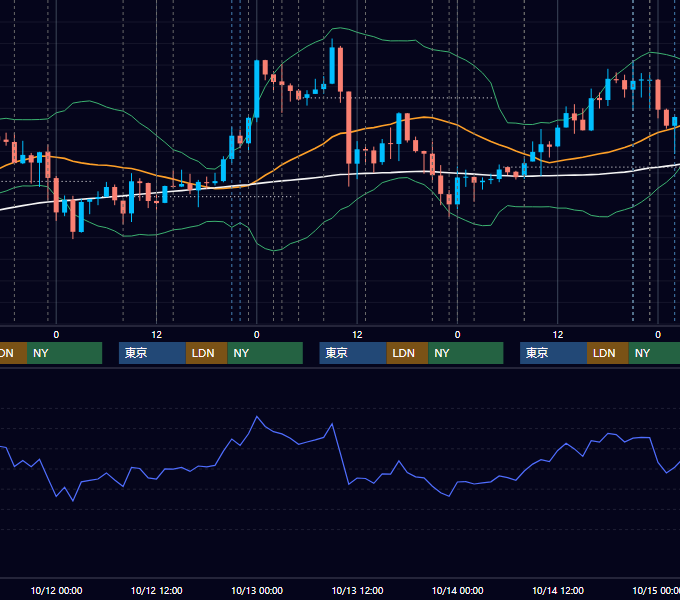Select the NY session block following 10/12 LDN
Viewport: 680px width, 600px height.
tap(265, 353)
